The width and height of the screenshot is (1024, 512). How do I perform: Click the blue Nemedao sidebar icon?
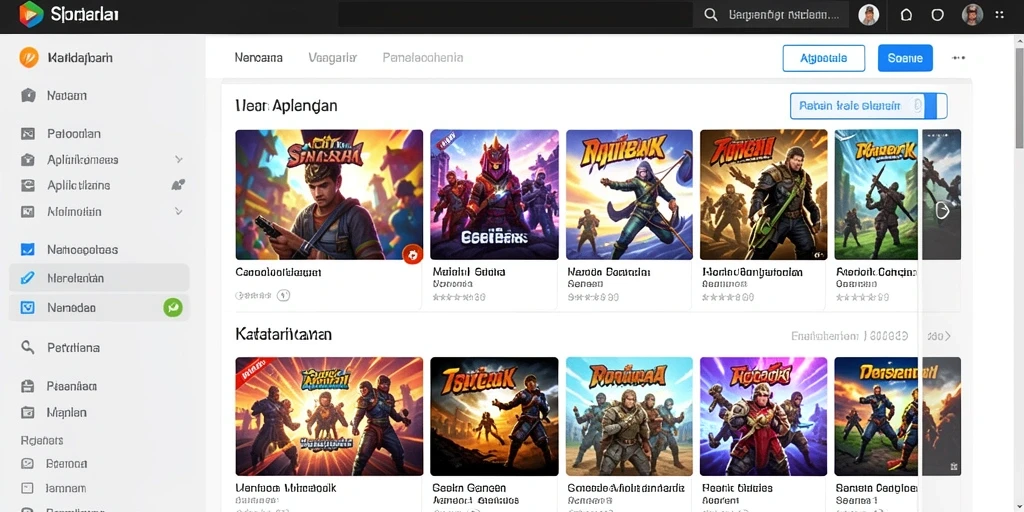(x=27, y=307)
